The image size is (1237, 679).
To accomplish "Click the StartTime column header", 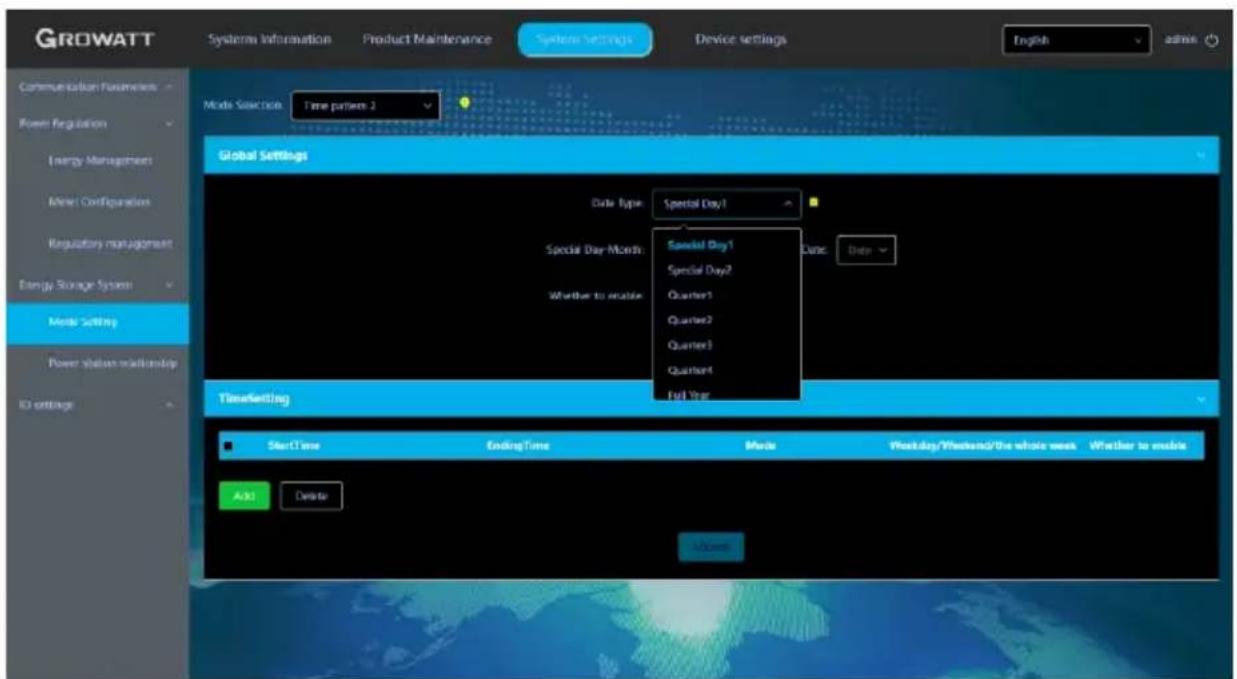I will tap(293, 446).
